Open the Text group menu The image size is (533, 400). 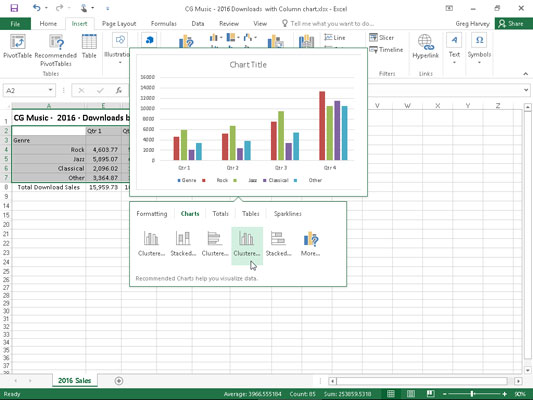click(x=454, y=49)
